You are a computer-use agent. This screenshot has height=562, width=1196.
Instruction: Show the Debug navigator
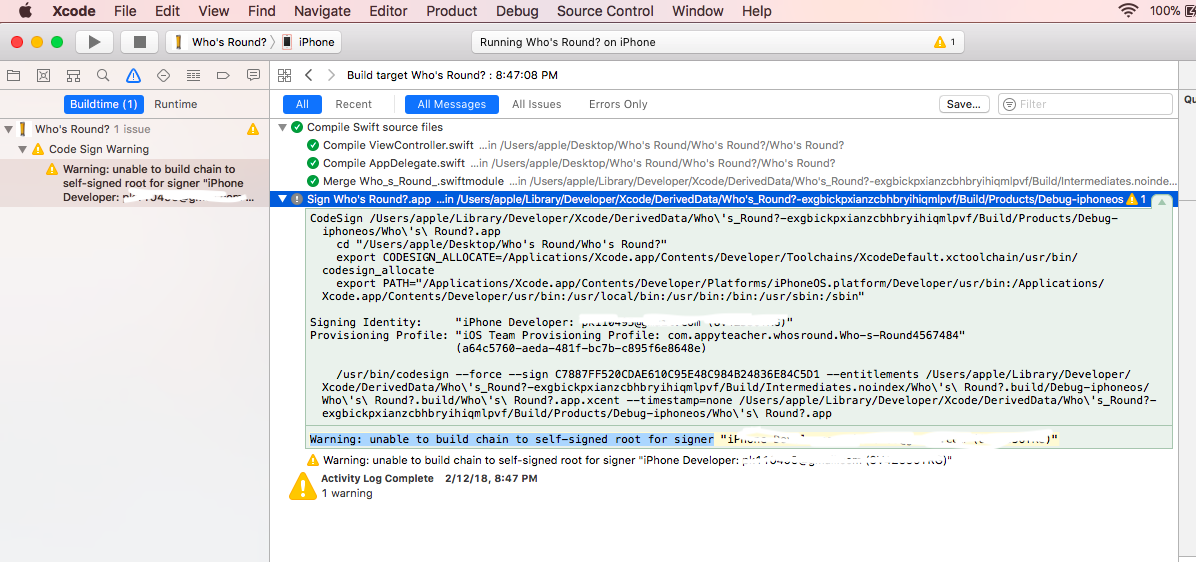194,75
